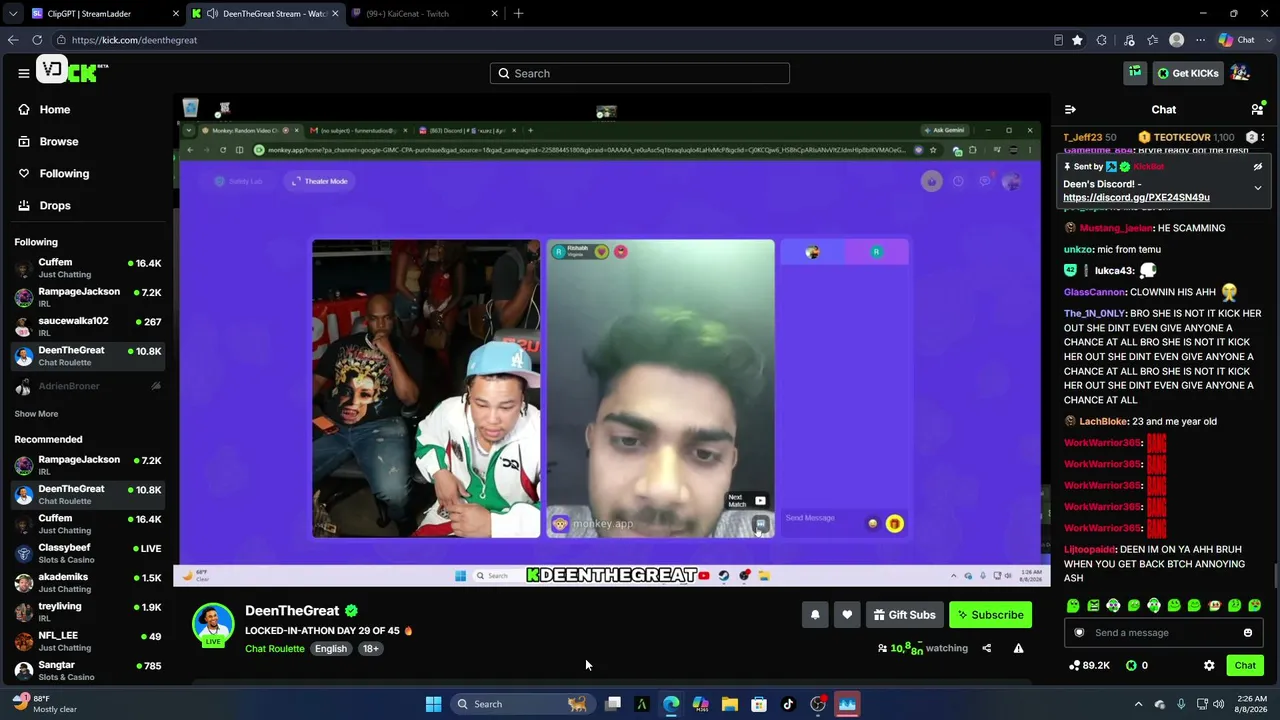Open chat settings gear
The width and height of the screenshot is (1280, 720).
[x=1209, y=665]
